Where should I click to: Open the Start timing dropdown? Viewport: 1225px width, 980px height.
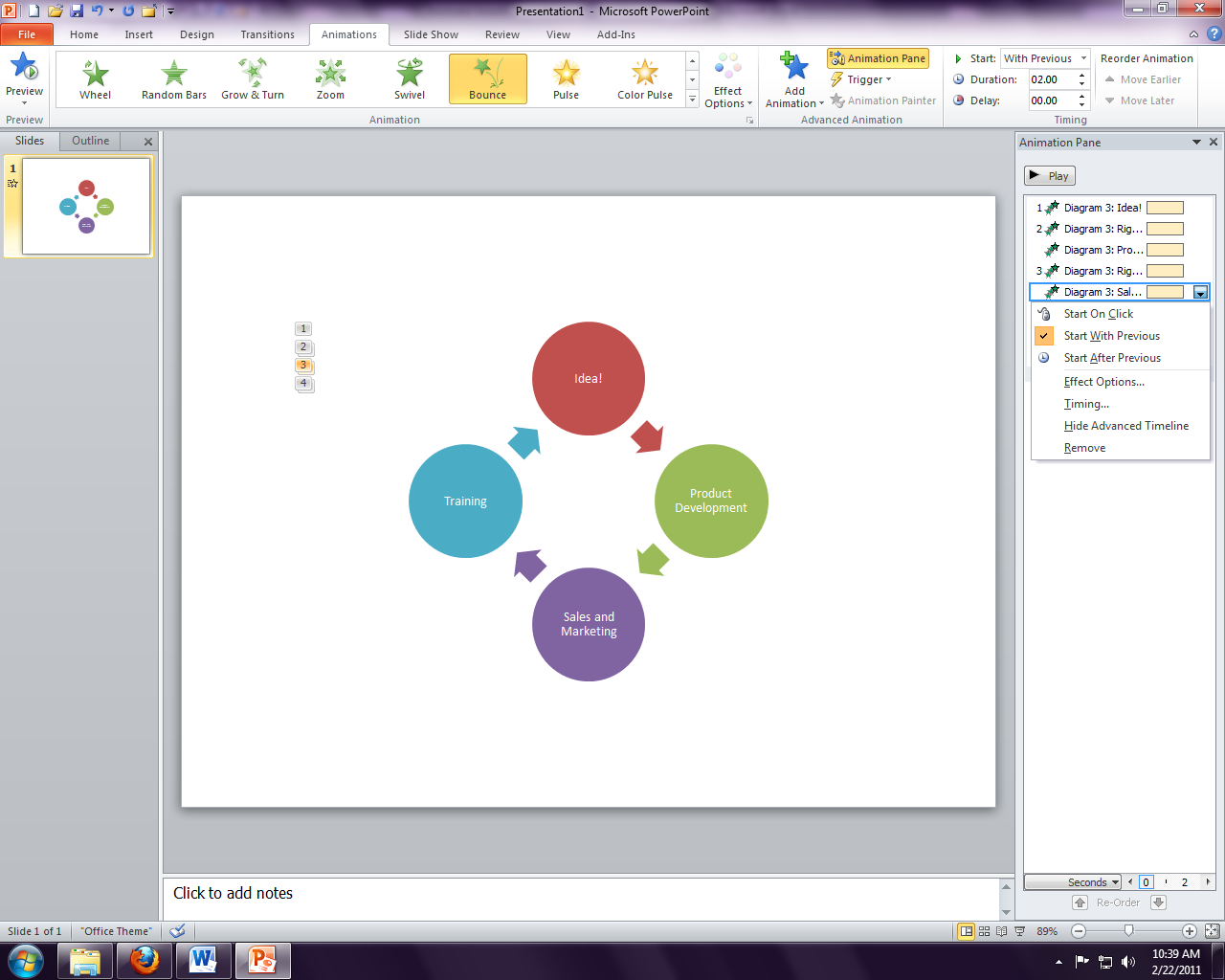pyautogui.click(x=1083, y=57)
